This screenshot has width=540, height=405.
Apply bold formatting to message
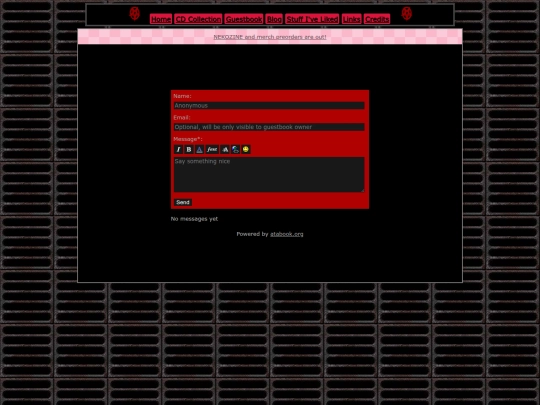click(x=189, y=149)
